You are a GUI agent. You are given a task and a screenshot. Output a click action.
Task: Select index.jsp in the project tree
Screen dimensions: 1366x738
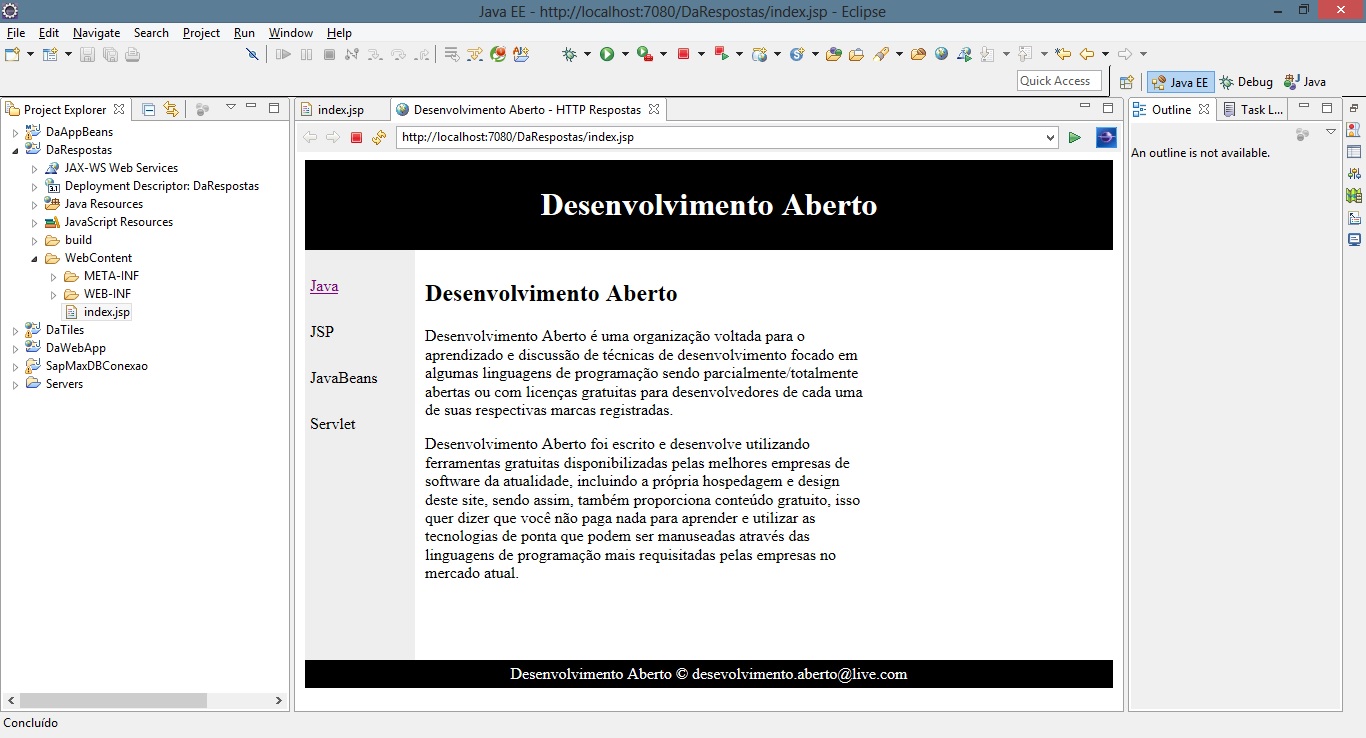click(x=106, y=312)
